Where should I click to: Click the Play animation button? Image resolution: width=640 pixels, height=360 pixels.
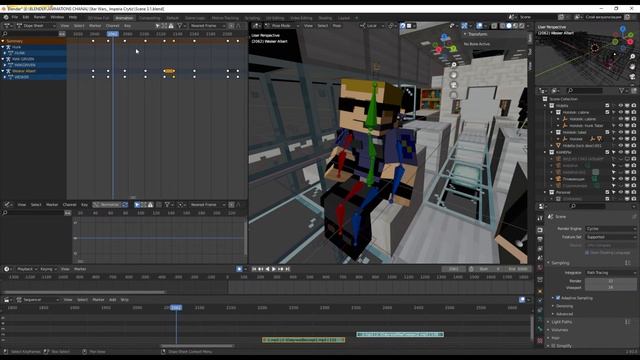pos(274,269)
